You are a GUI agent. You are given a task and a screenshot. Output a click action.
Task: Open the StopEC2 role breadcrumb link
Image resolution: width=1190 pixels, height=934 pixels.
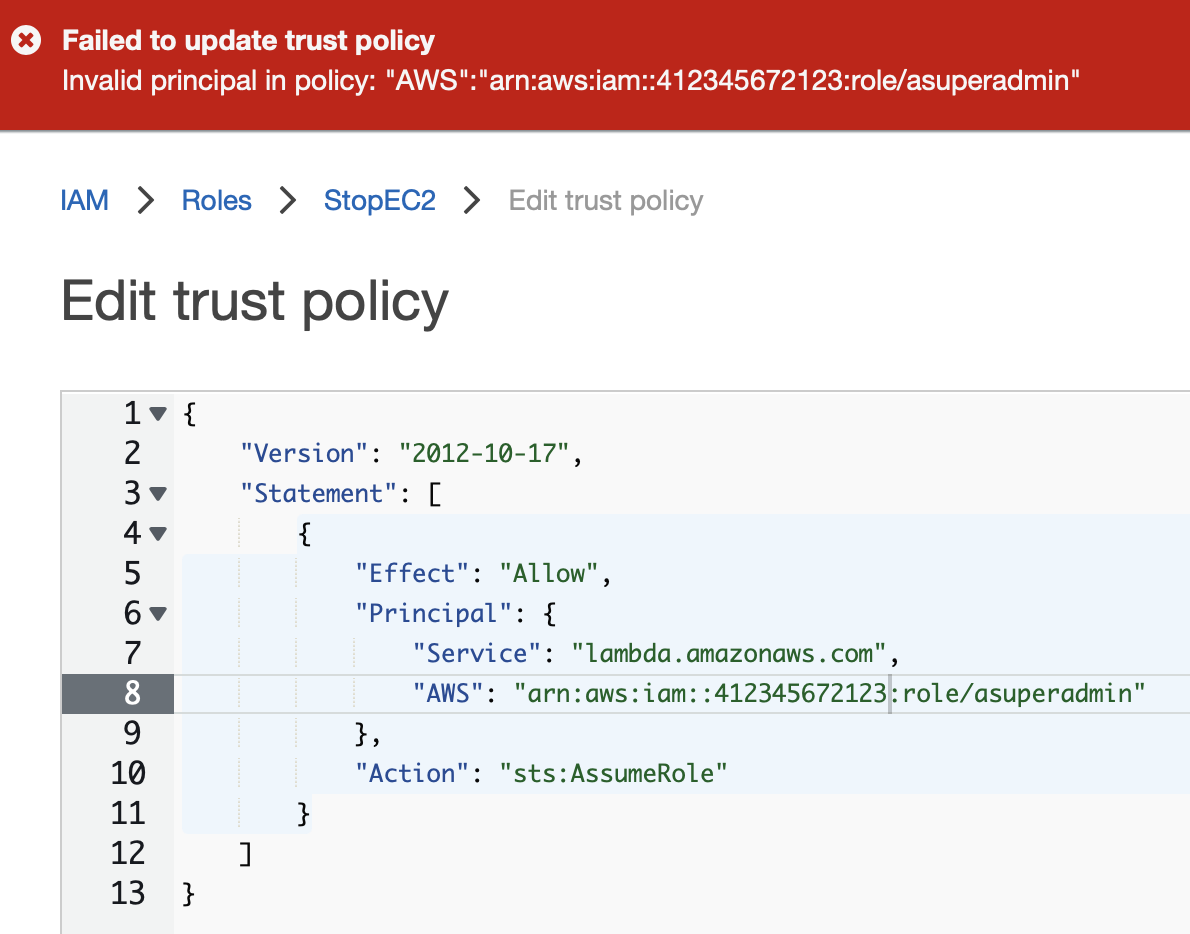point(380,200)
